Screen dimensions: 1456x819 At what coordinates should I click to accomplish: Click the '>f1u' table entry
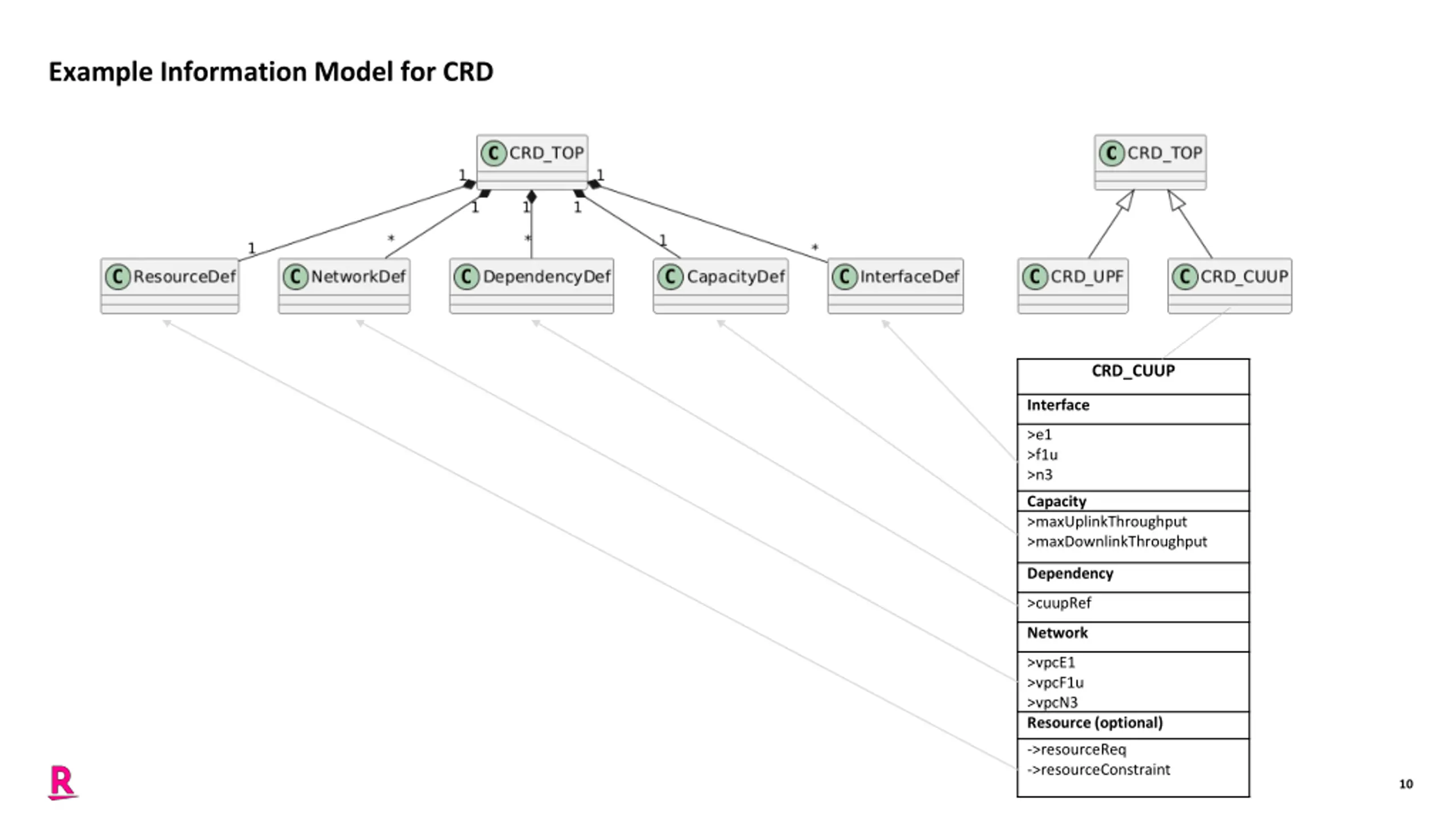[1042, 454]
